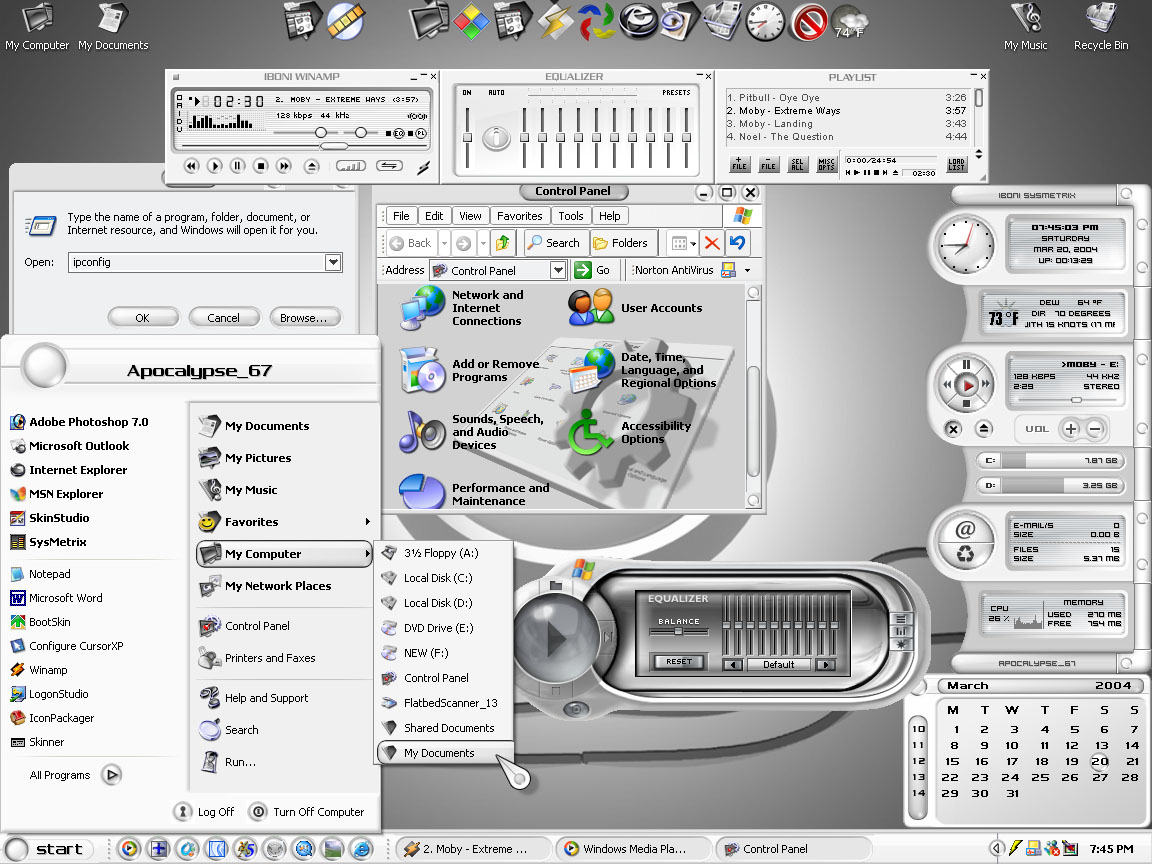1152x864 pixels.
Task: Click the Winamp eject button
Action: click(312, 166)
